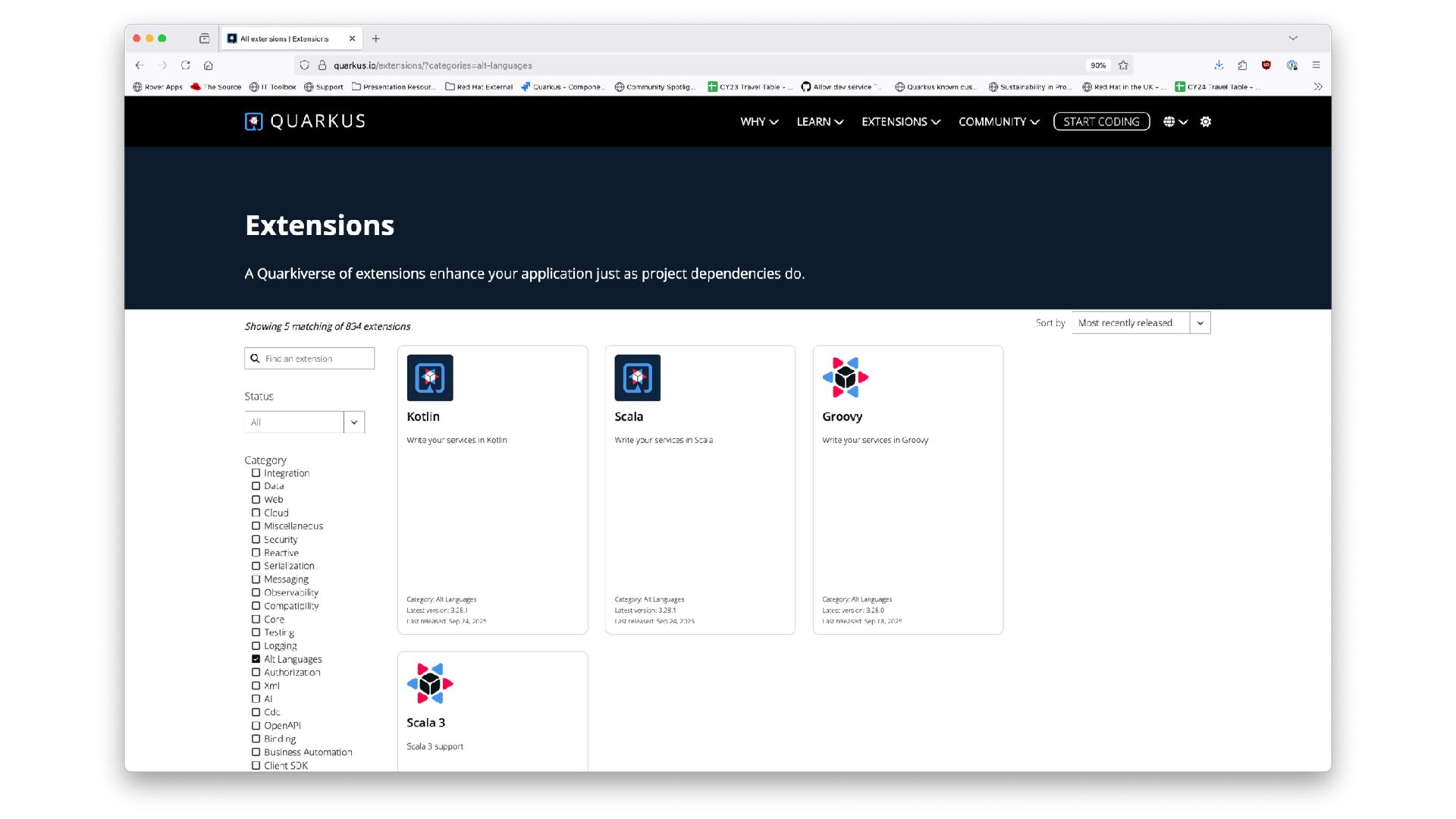Check the Security category filter
The image size is (1456, 819).
256,539
